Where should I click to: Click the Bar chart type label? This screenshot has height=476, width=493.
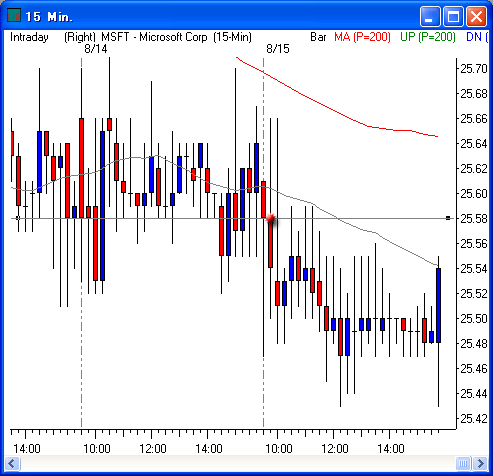click(x=318, y=37)
